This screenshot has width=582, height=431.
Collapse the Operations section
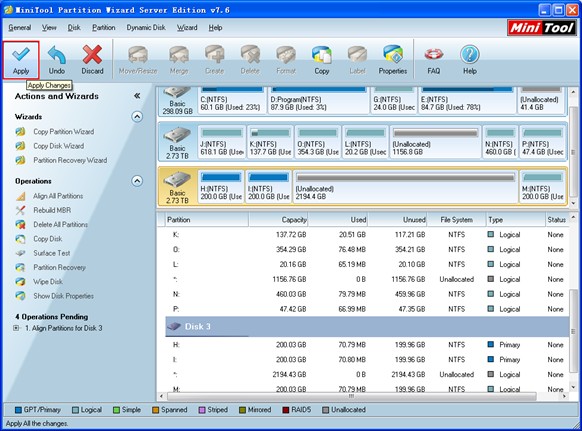click(137, 181)
